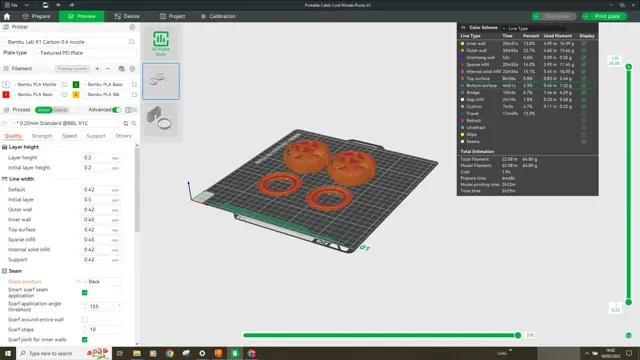Open Plate type dropdown

coord(86,53)
